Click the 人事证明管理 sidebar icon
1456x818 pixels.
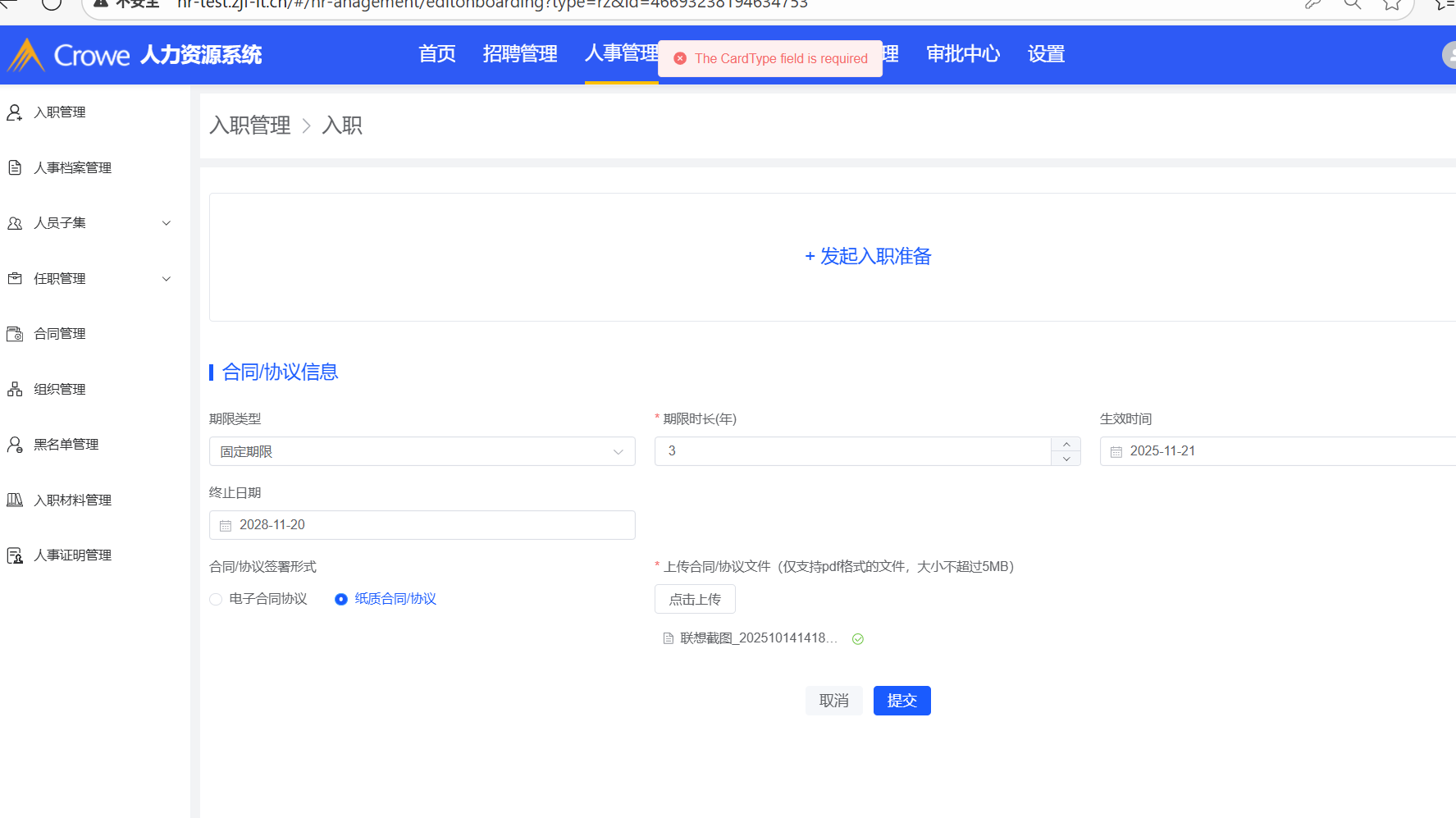coord(15,555)
